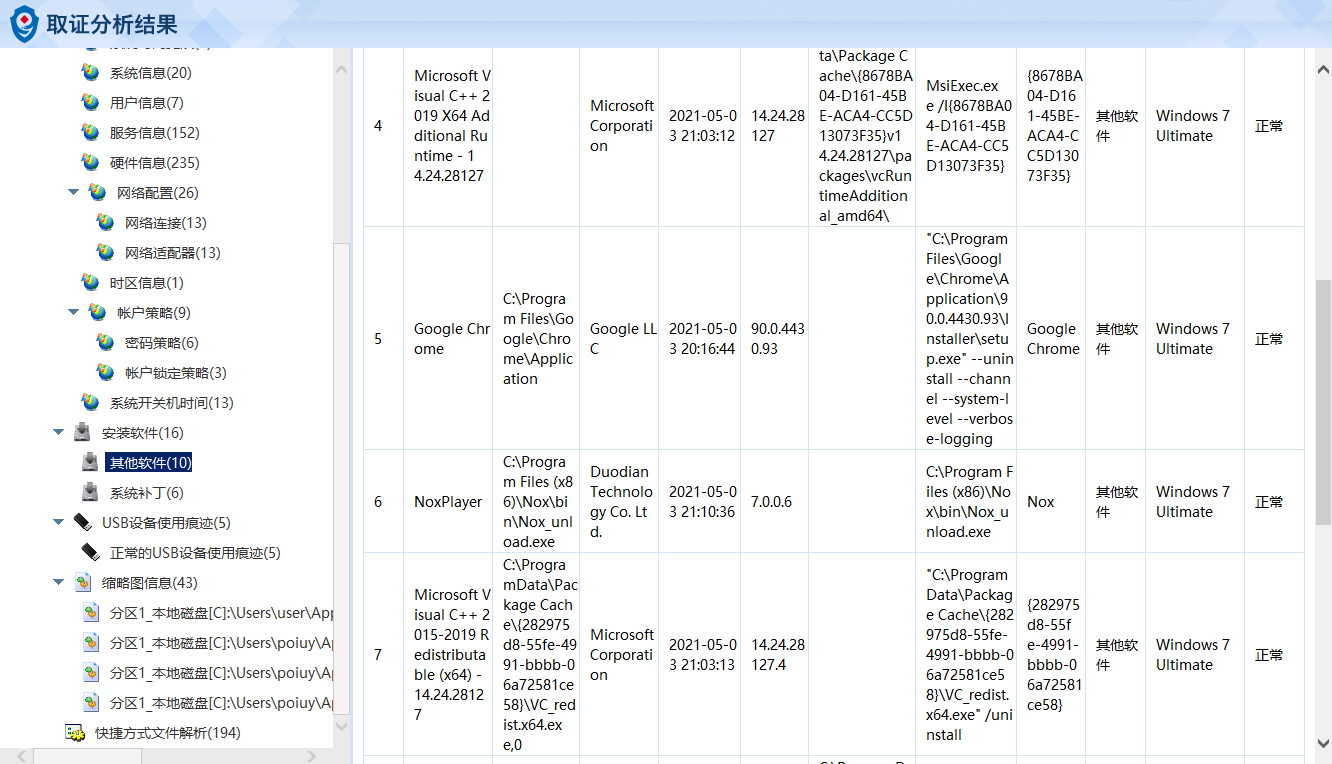1332x764 pixels.
Task: Open 服务信息(152) tree entry
Action: [x=155, y=133]
